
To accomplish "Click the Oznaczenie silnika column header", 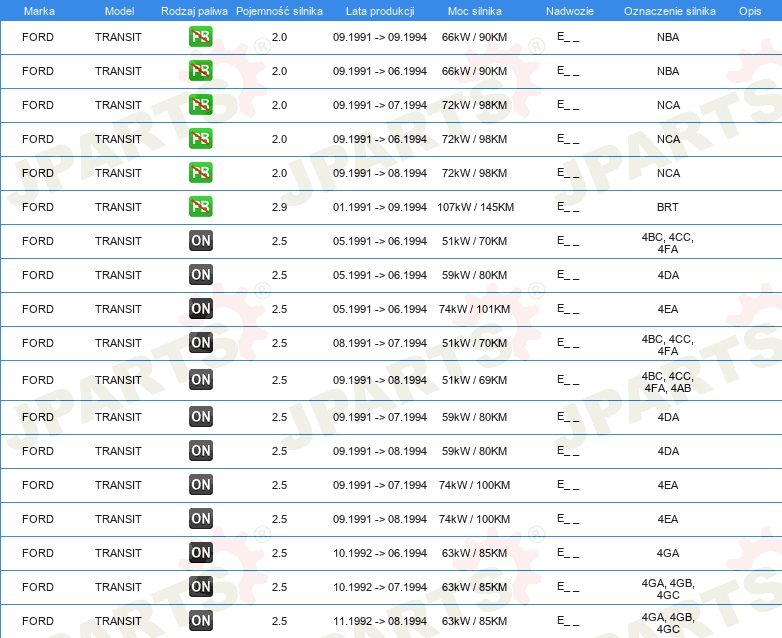I will coord(669,11).
